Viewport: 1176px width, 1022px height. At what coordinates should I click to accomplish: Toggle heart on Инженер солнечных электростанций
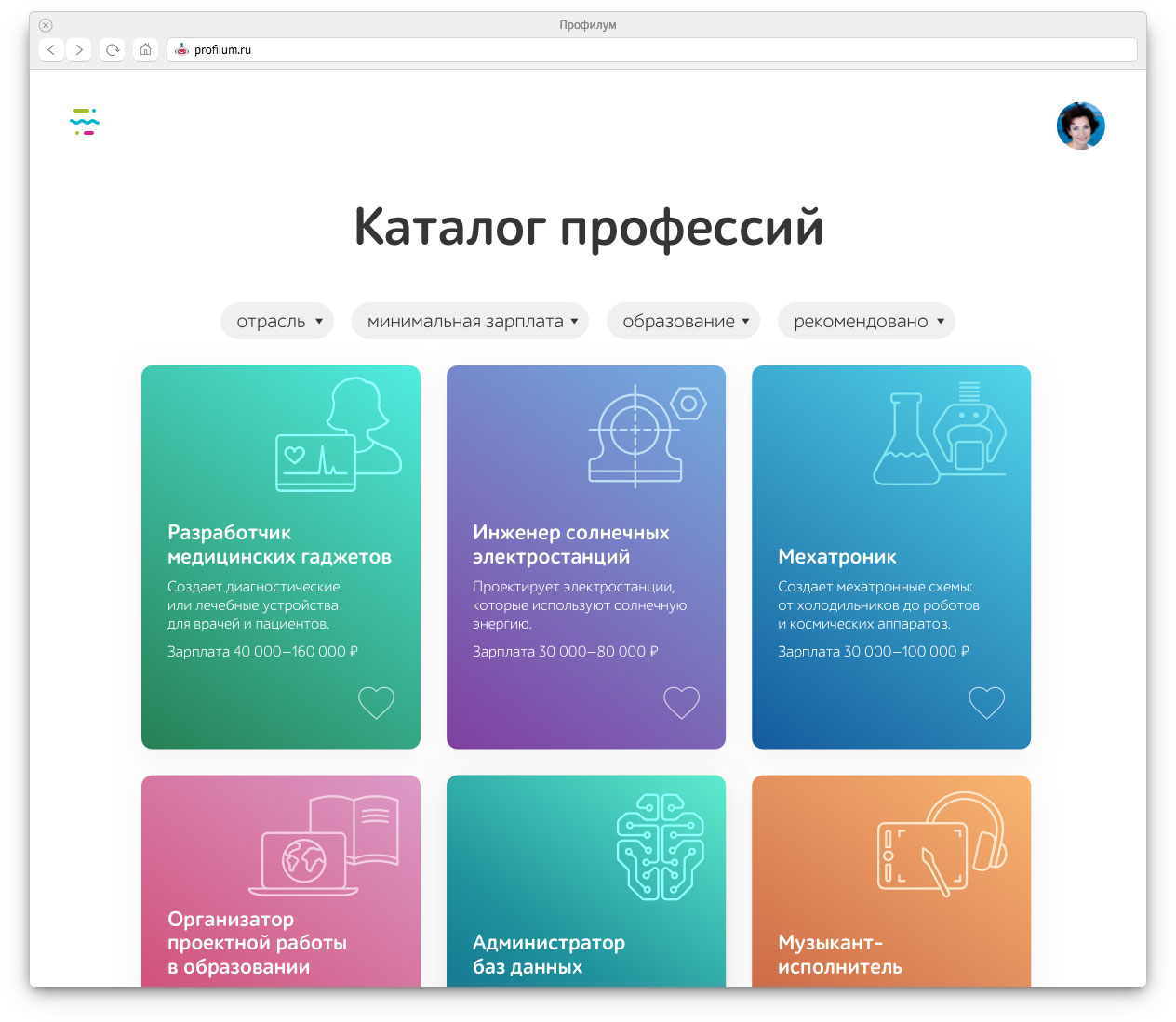681,702
